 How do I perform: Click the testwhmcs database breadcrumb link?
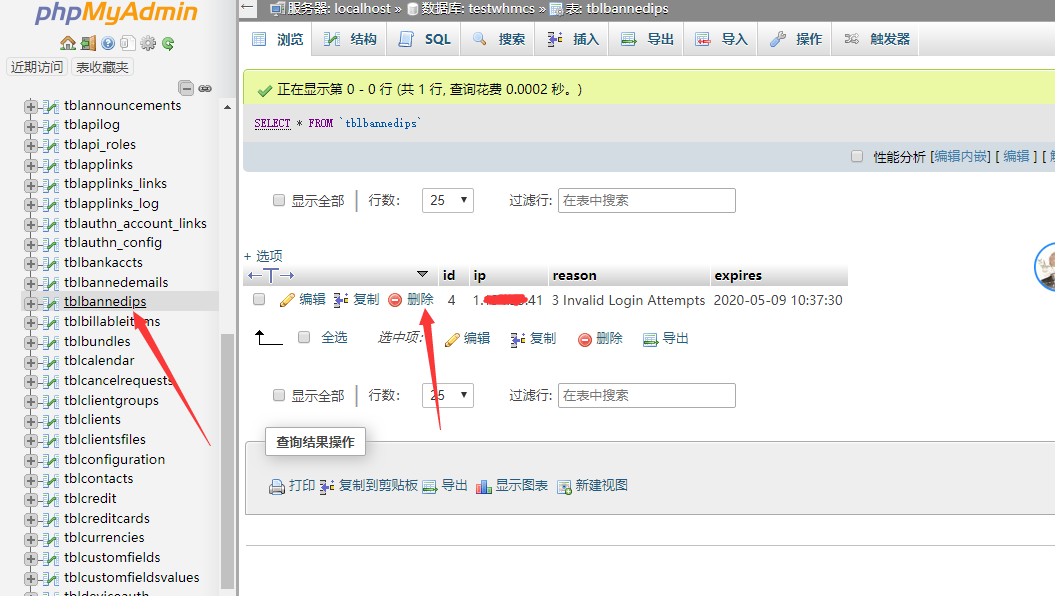[501, 9]
